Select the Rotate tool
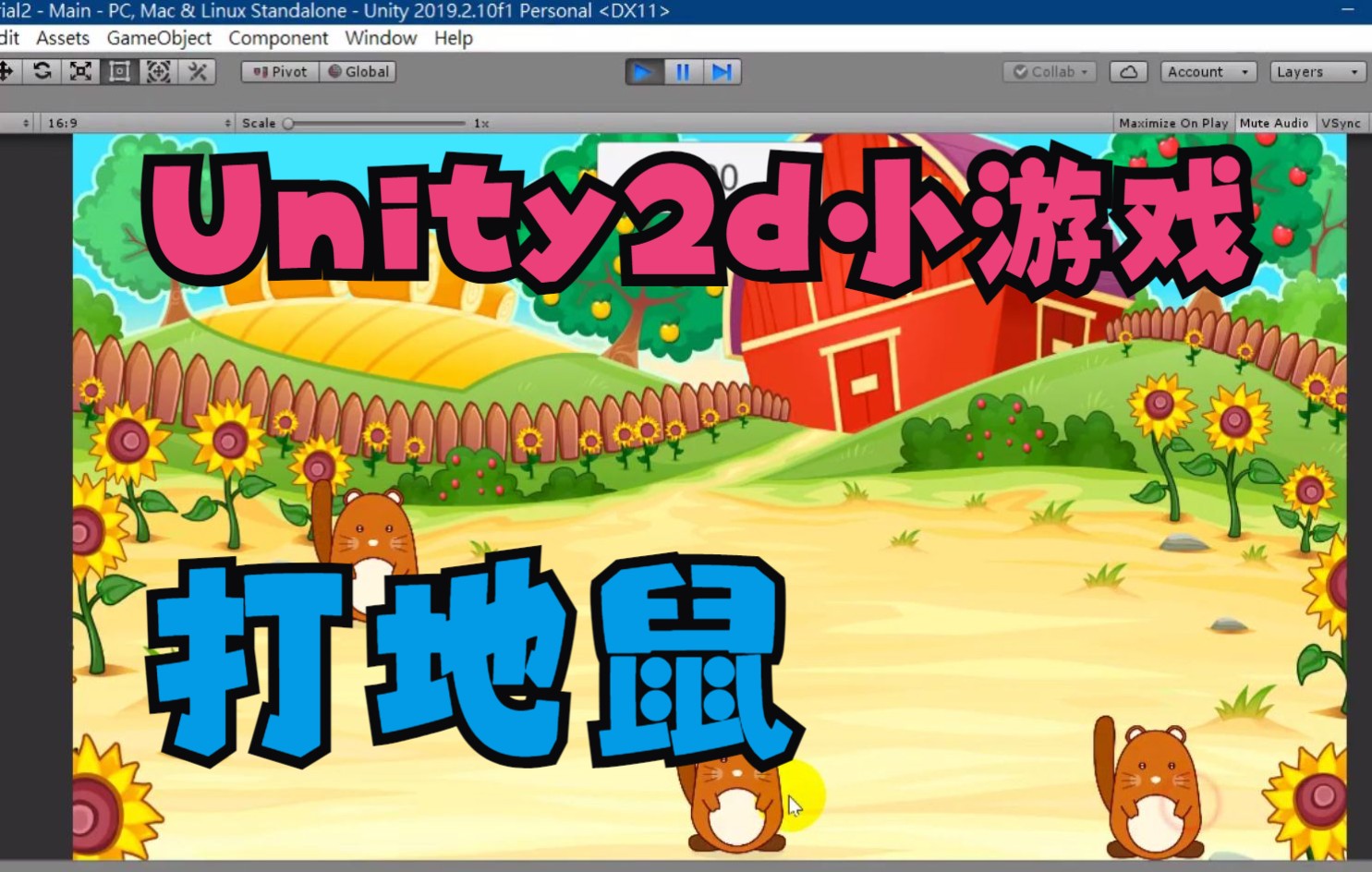 click(x=43, y=71)
